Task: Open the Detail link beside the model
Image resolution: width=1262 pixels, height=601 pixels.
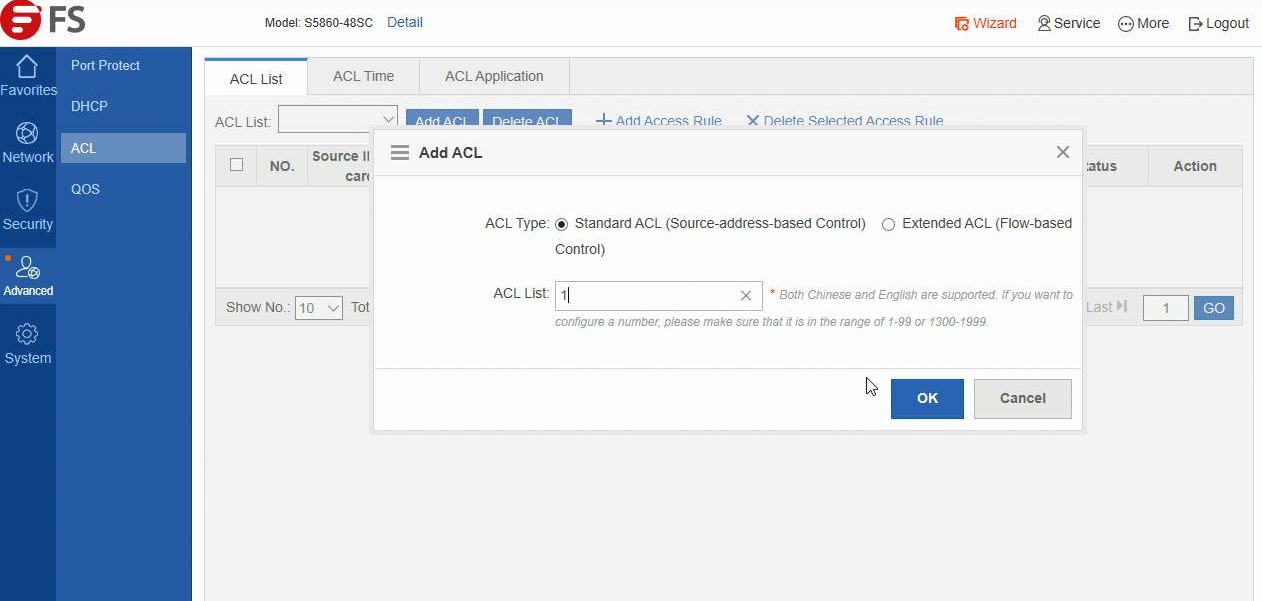Action: coord(404,22)
